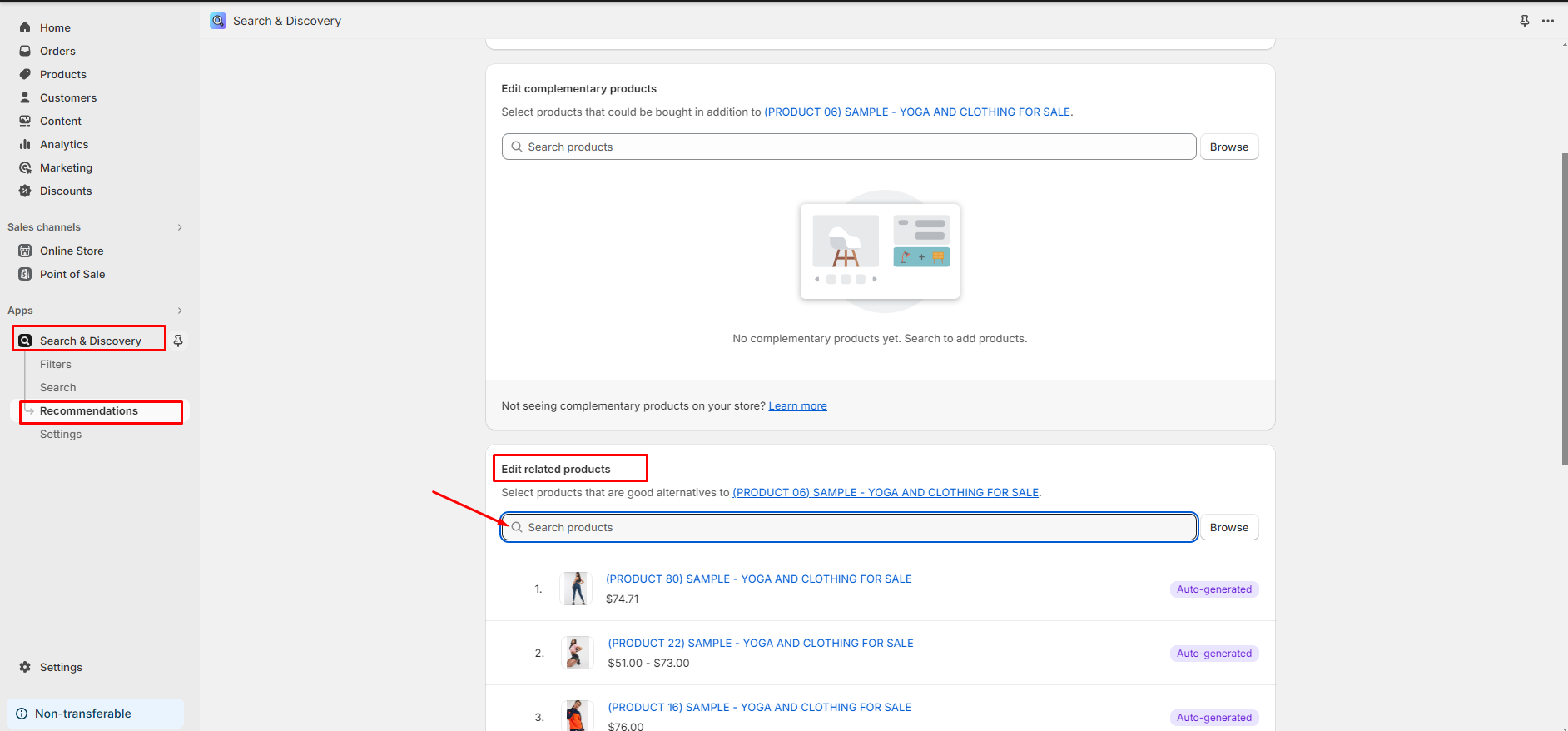Click the Settings gear icon
The image size is (1568, 731).
(25, 667)
